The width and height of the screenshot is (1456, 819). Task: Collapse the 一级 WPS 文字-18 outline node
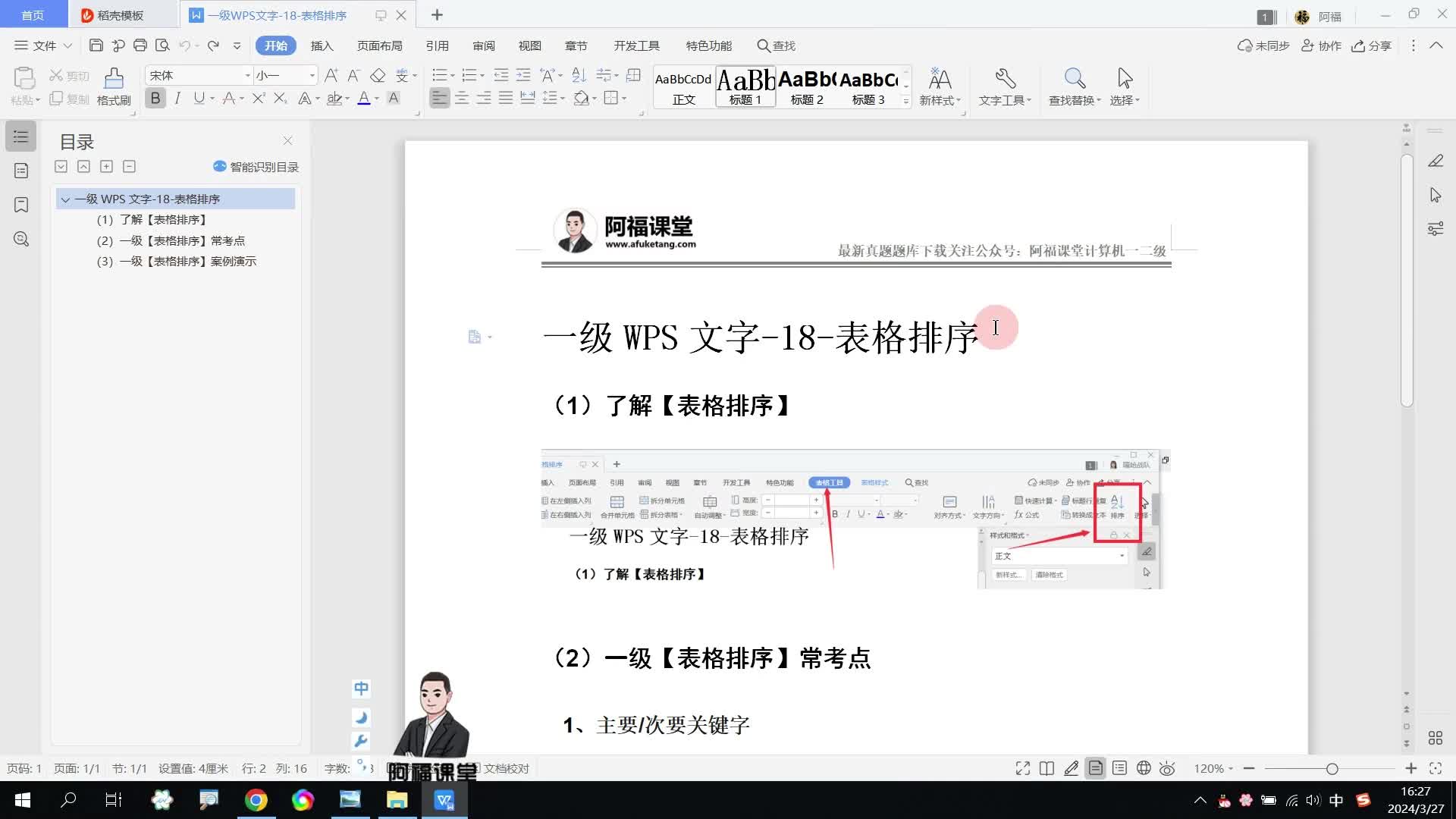point(65,199)
